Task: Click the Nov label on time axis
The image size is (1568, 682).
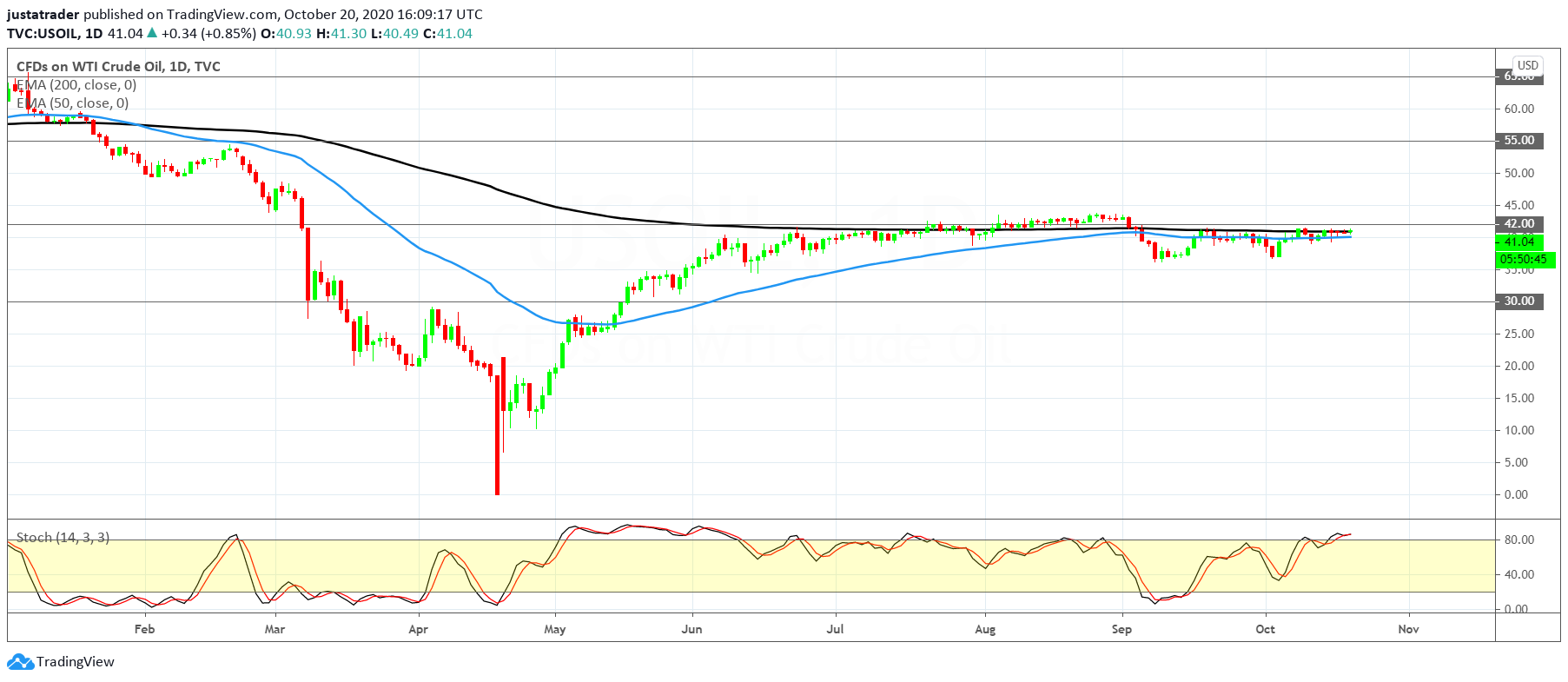Action: 1408,629
